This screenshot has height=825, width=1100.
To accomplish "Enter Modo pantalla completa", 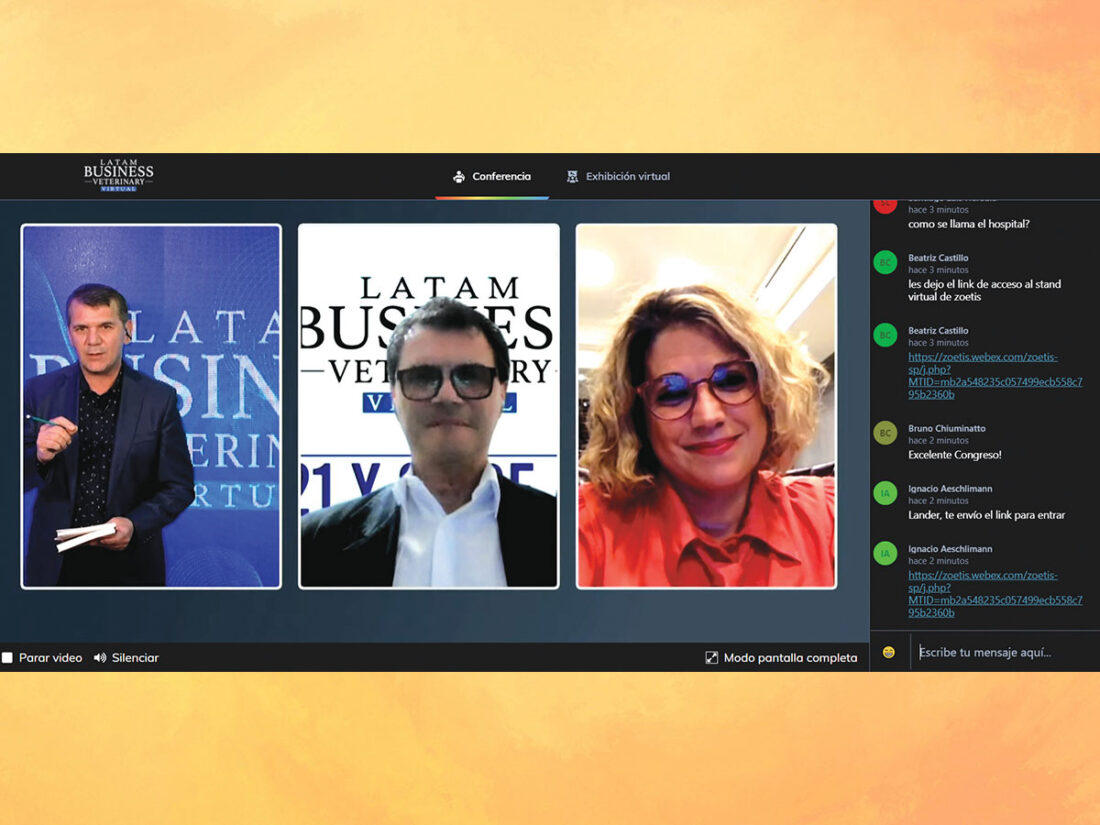I will coord(790,658).
